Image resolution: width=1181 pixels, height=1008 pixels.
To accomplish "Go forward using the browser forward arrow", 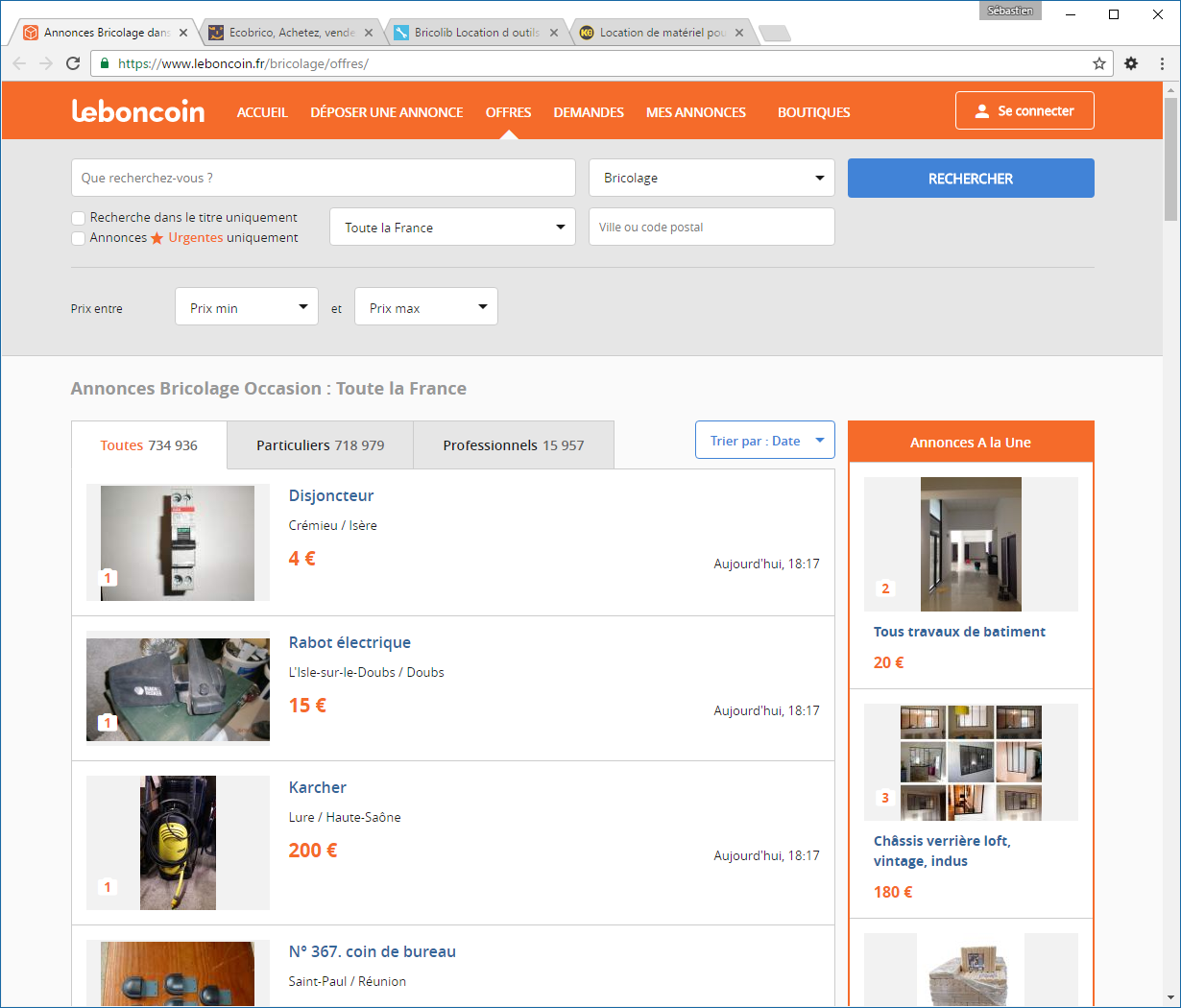I will coord(46,63).
